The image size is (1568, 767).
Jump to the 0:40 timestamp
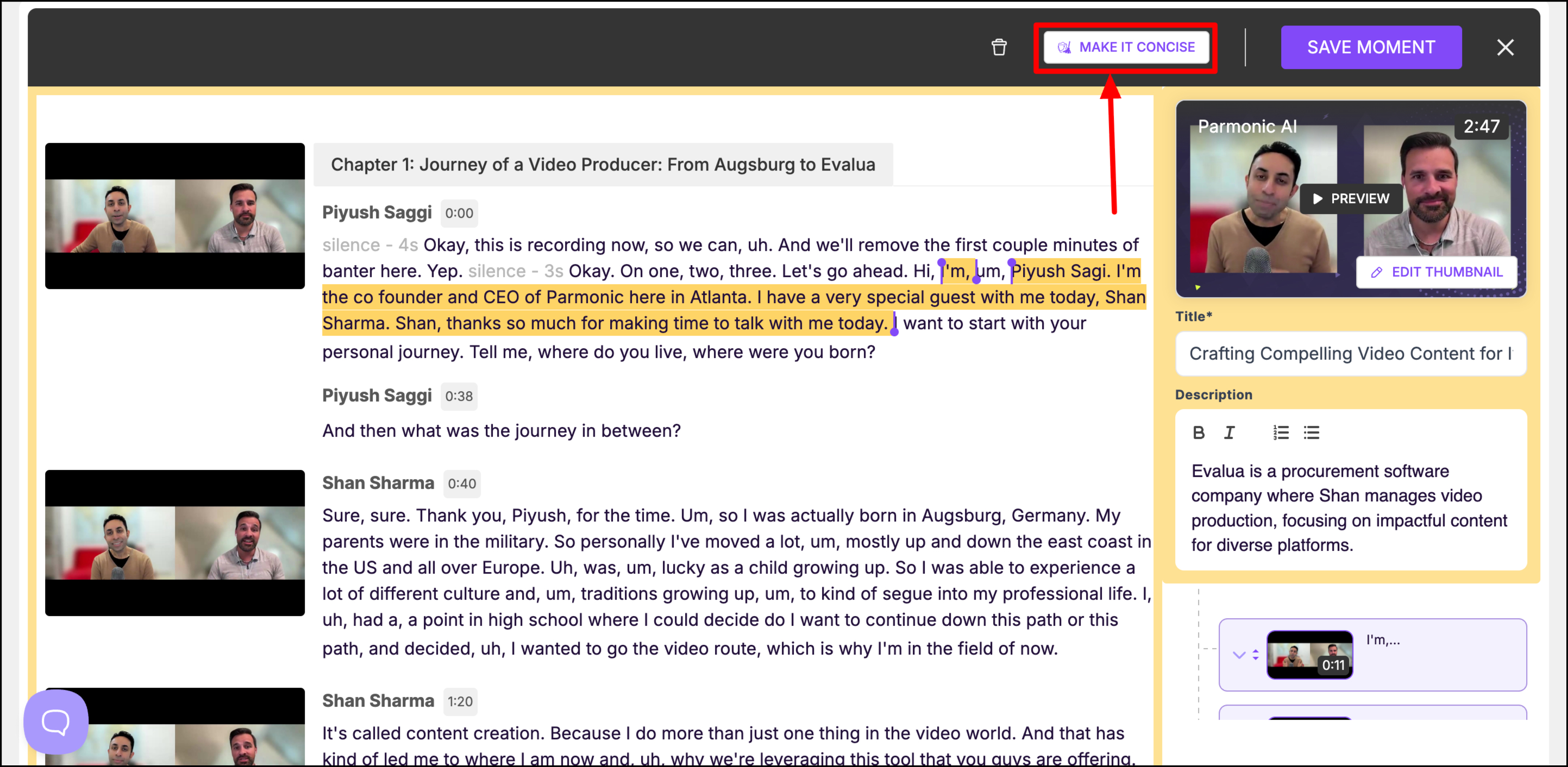tap(461, 483)
